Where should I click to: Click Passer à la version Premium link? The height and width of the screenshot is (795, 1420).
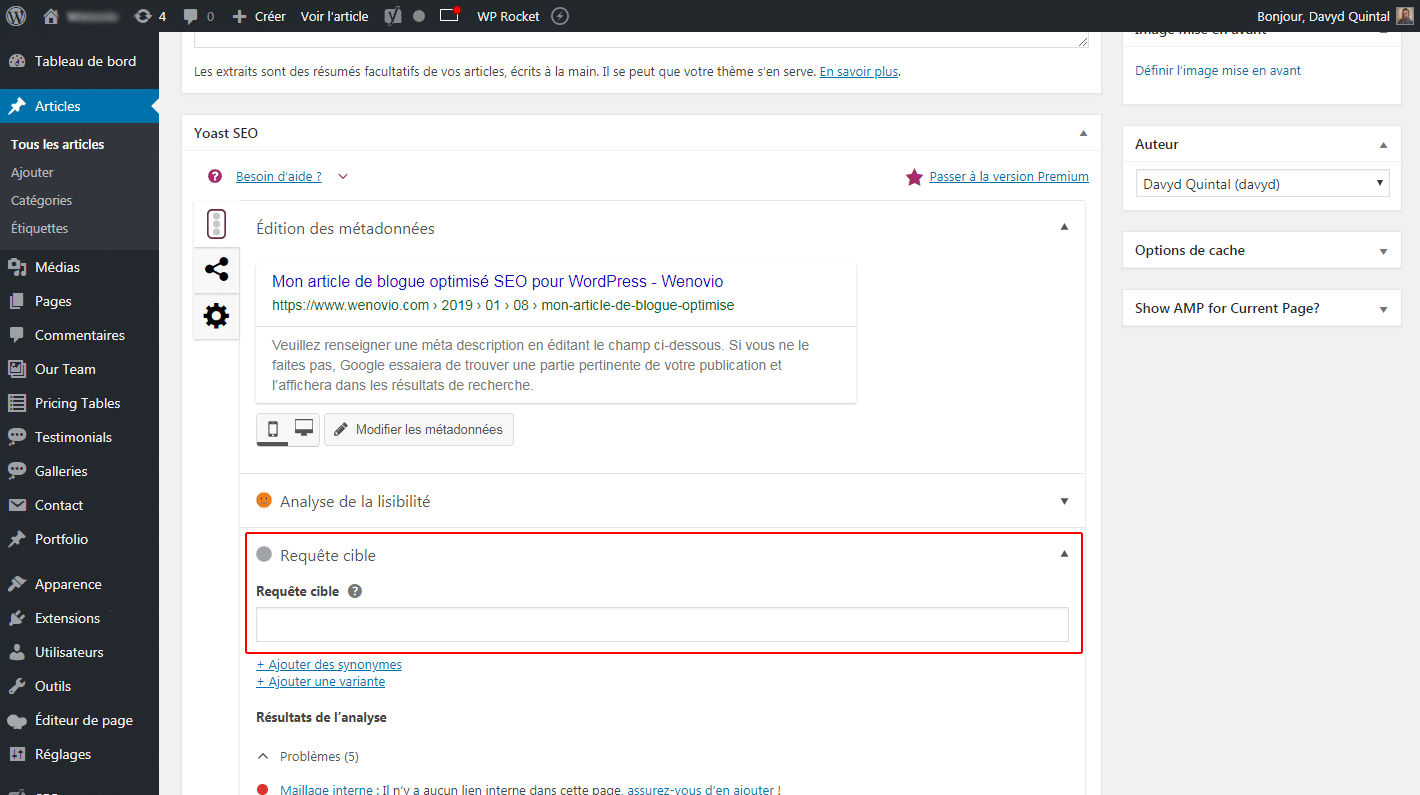click(x=1009, y=176)
